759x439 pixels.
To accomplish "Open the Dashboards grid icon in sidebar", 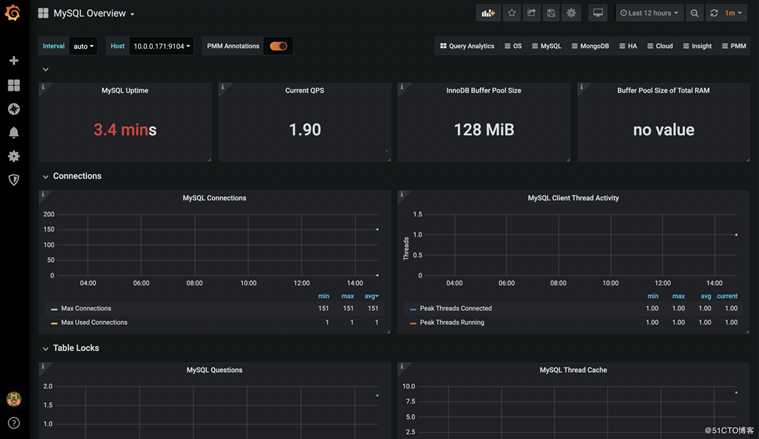I will pos(14,85).
